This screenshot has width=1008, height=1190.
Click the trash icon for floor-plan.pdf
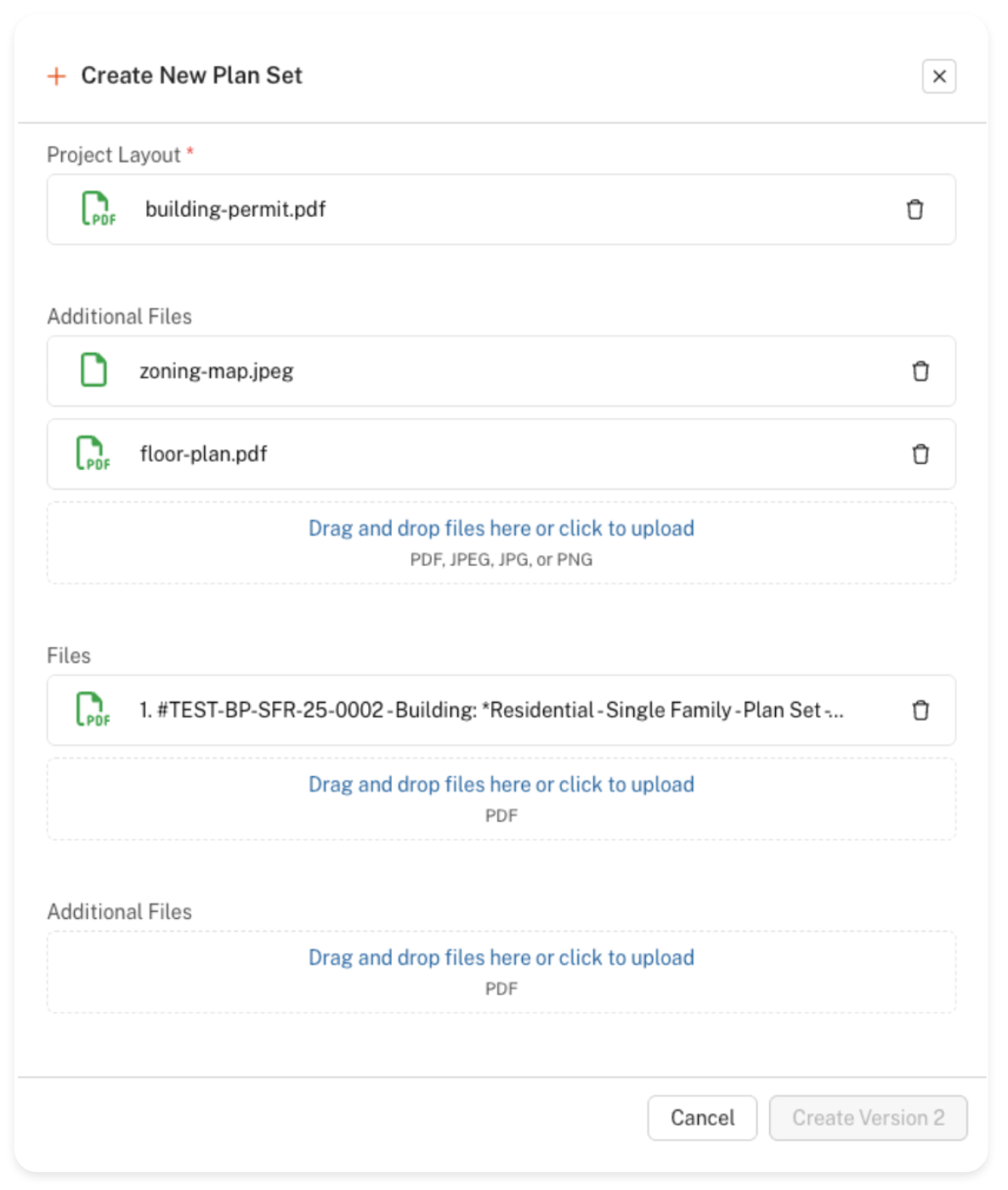click(x=920, y=454)
